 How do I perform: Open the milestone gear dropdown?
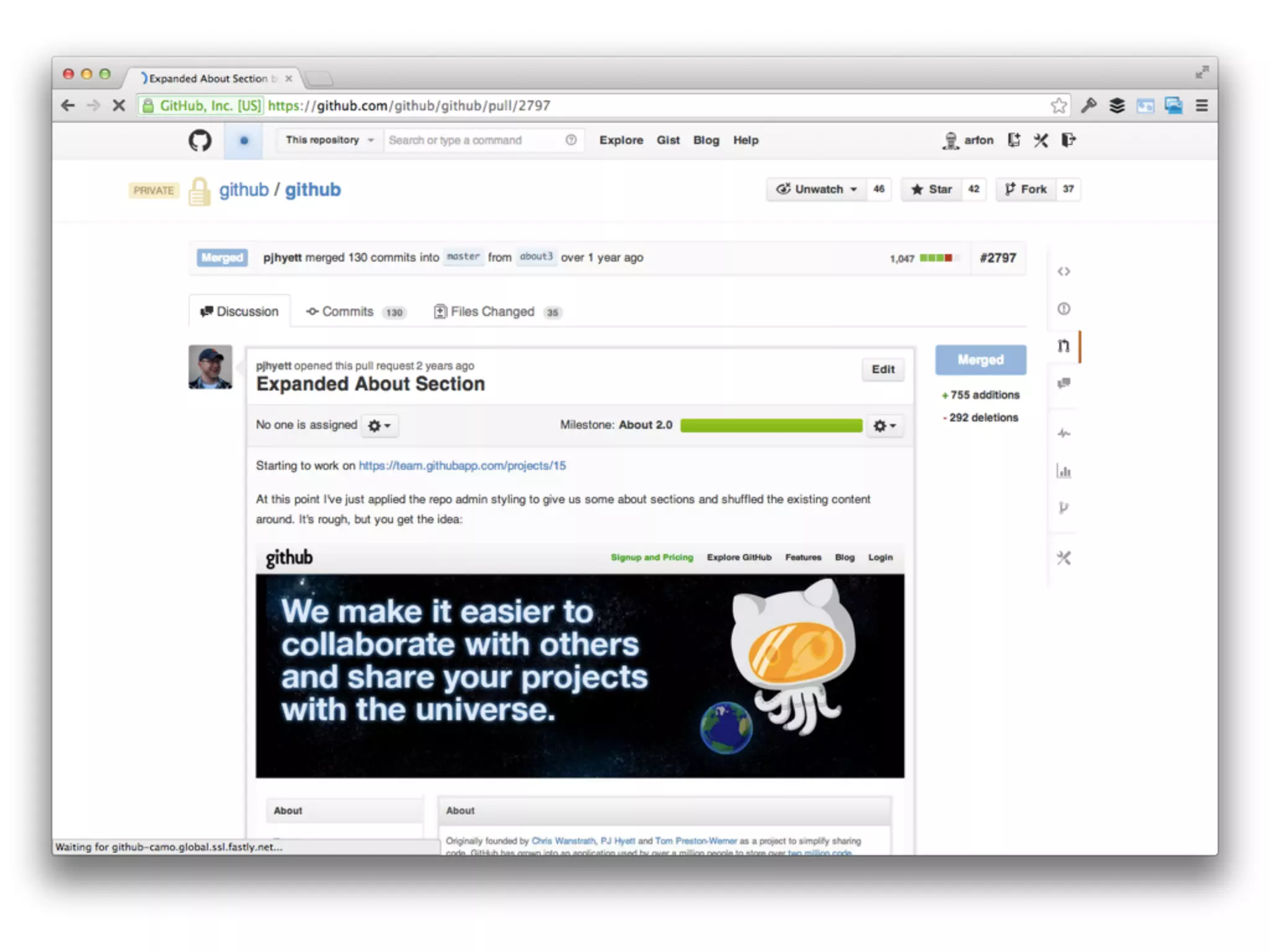[x=884, y=426]
